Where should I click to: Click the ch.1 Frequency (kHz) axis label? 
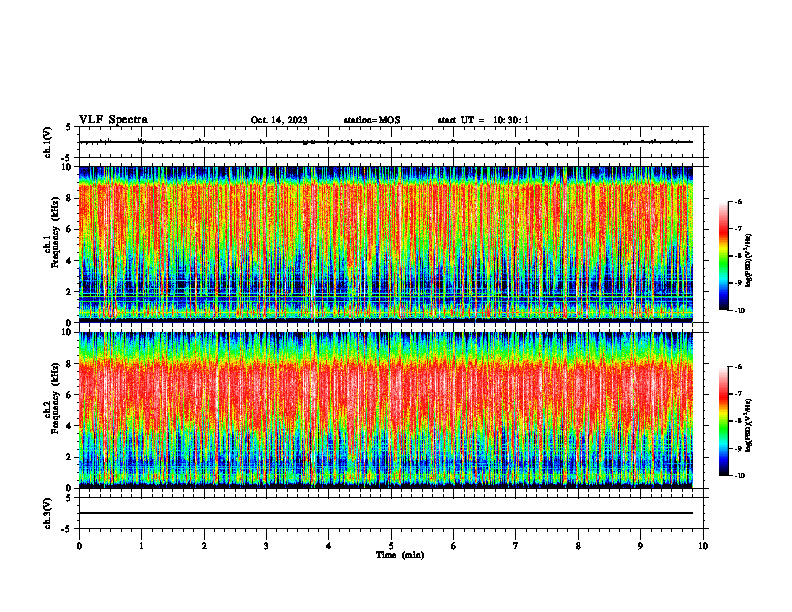point(52,233)
